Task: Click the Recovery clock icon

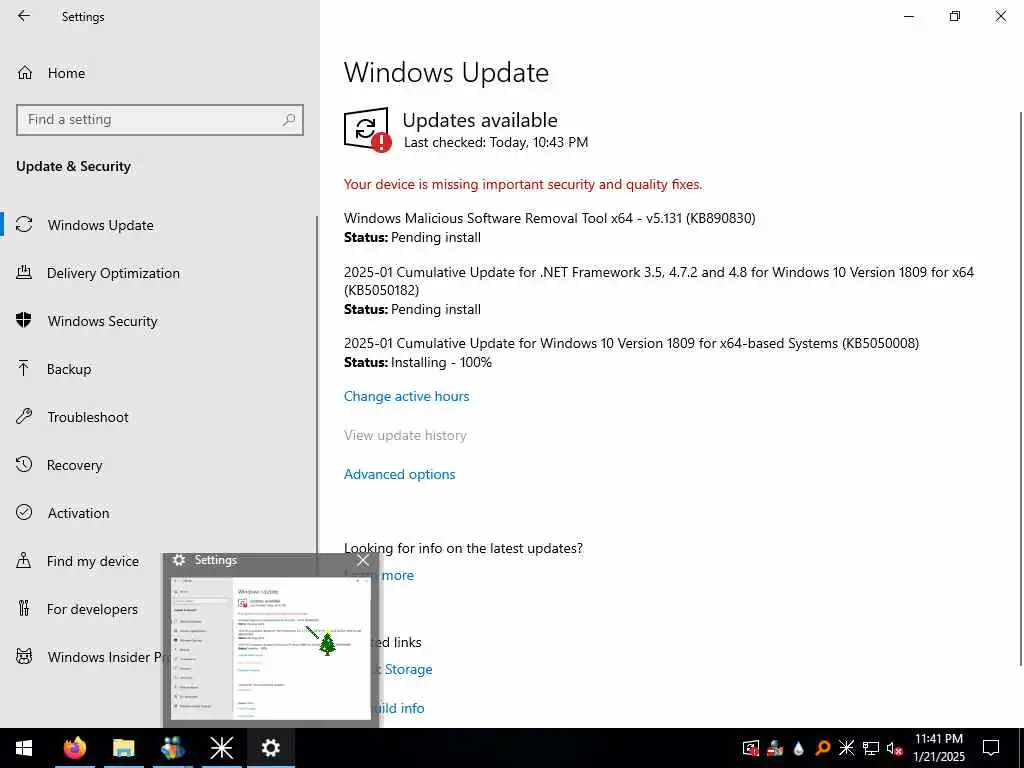Action: 24,464
